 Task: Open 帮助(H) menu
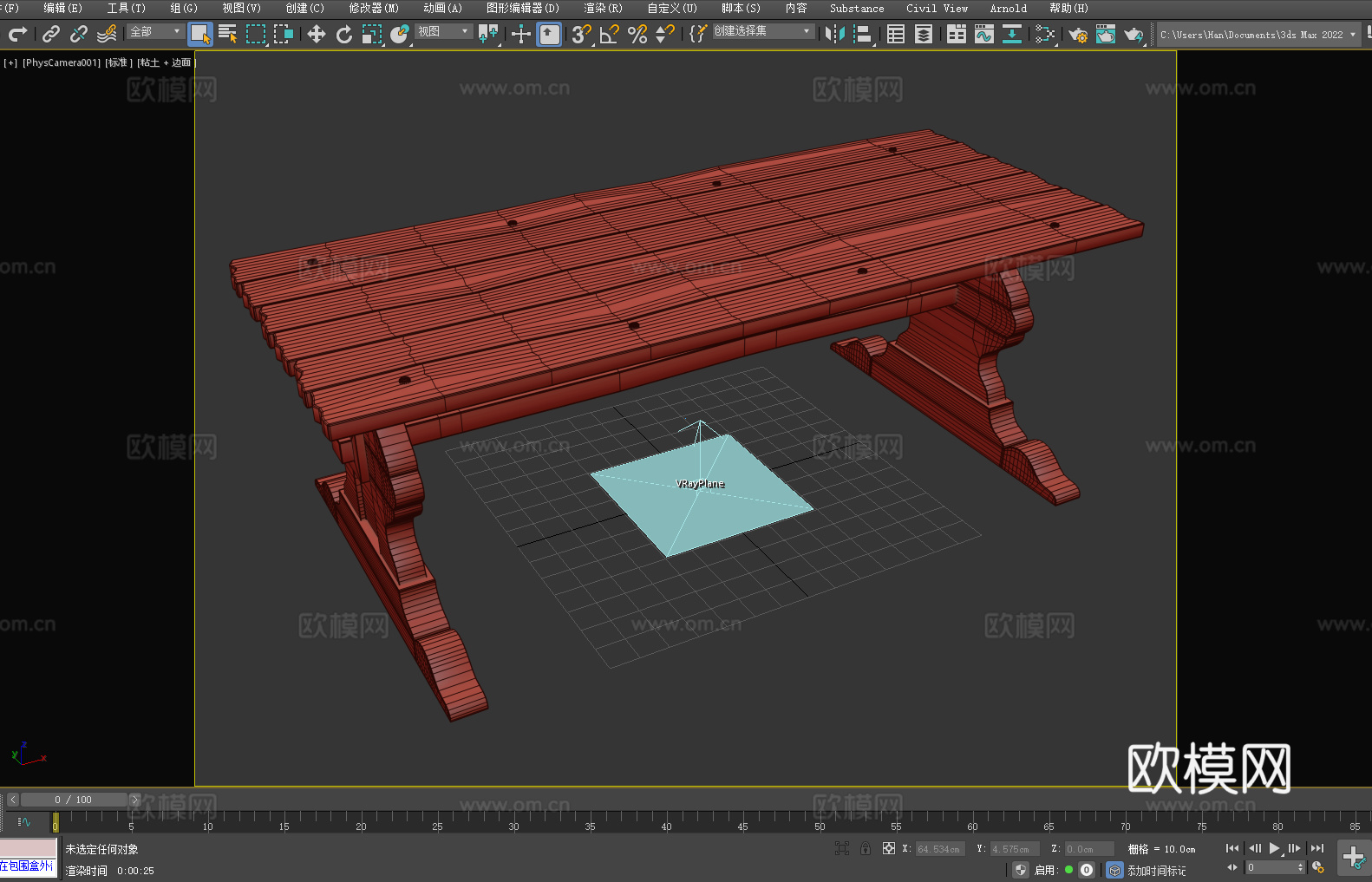(x=1068, y=8)
